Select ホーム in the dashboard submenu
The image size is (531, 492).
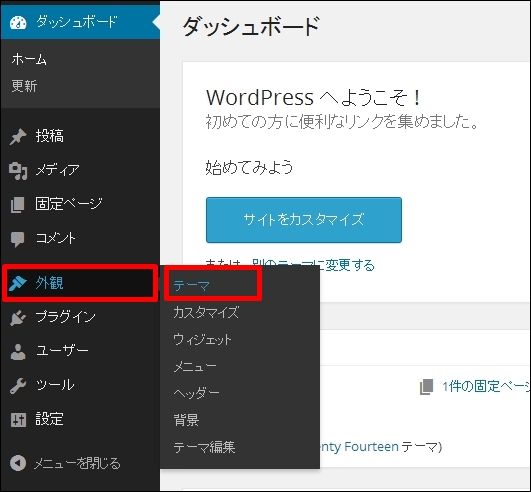tap(29, 59)
